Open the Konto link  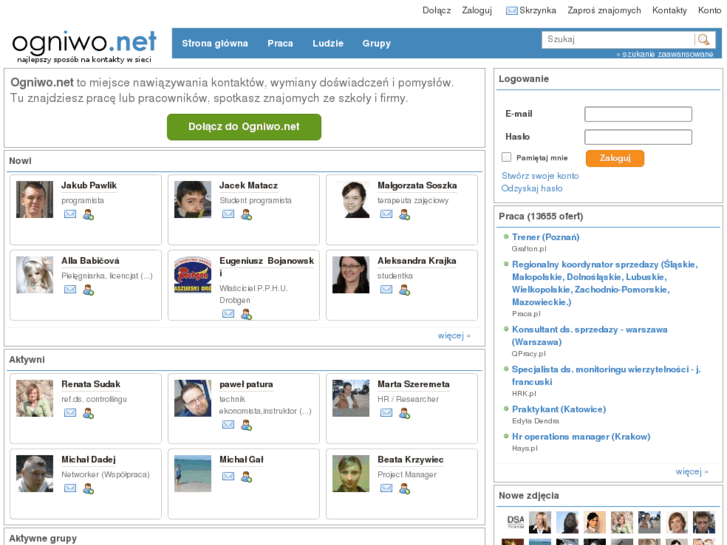pos(709,10)
